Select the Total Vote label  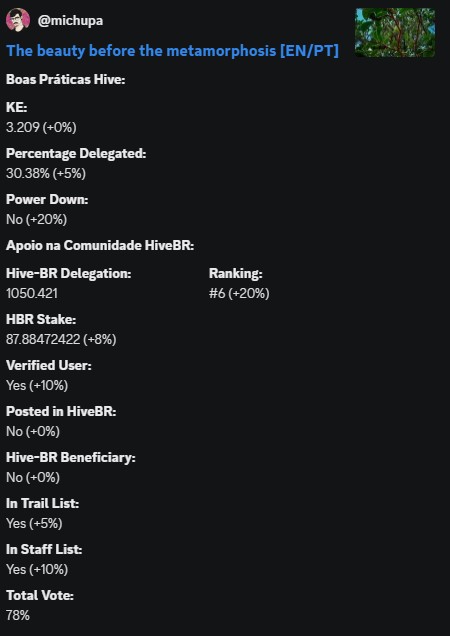click(40, 595)
